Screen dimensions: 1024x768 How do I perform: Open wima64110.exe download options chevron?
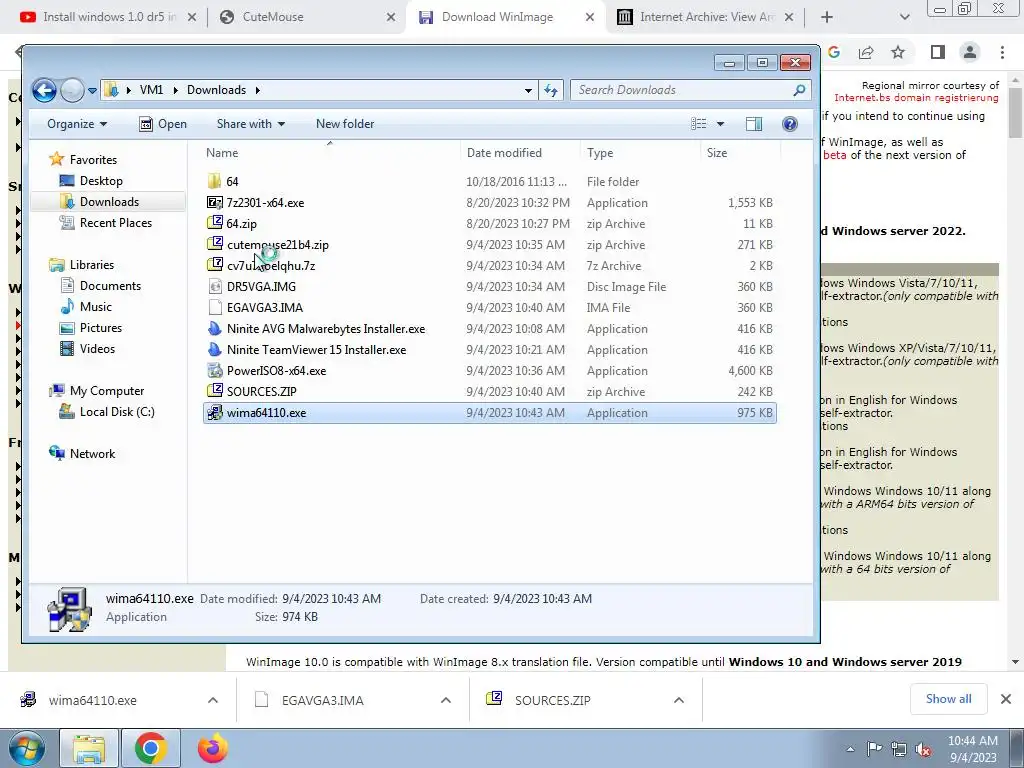(x=213, y=700)
